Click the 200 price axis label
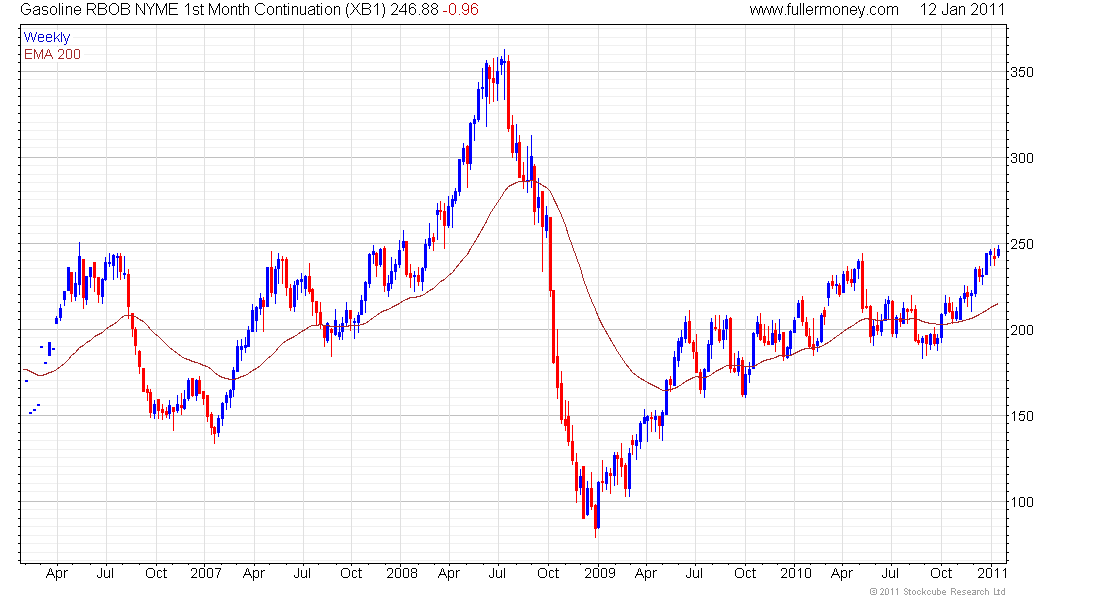The image size is (1100, 600). [1022, 330]
